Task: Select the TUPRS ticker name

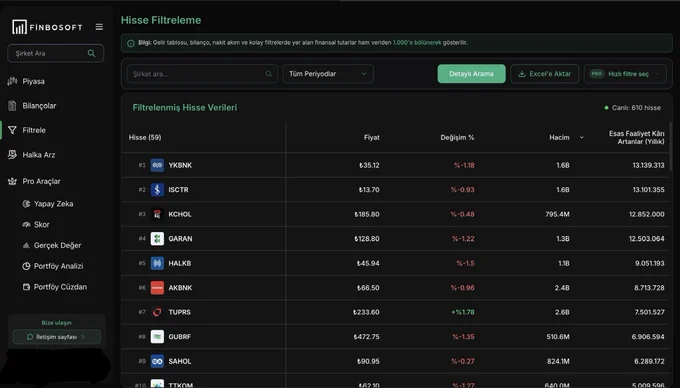Action: 180,312
